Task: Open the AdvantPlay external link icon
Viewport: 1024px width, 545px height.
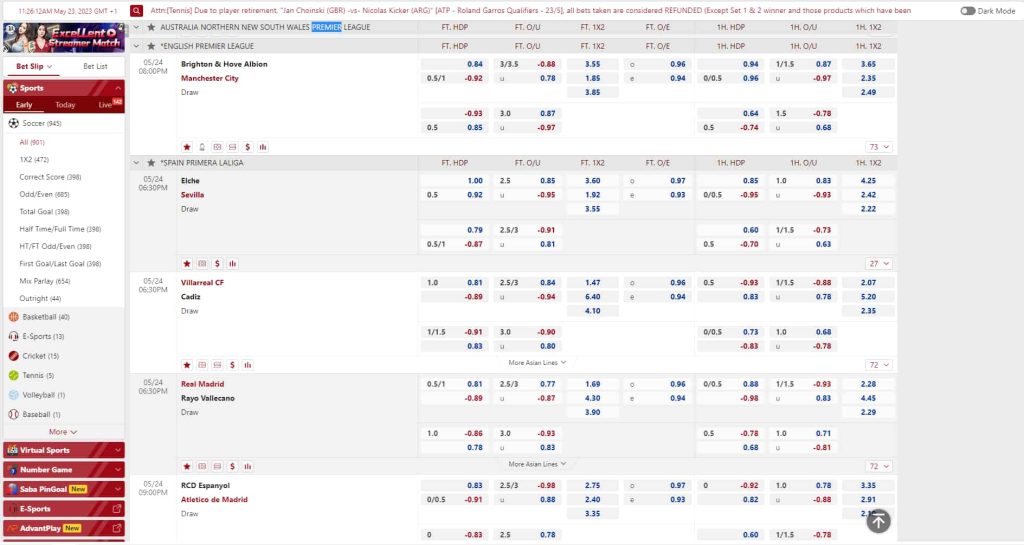Action: [117, 528]
